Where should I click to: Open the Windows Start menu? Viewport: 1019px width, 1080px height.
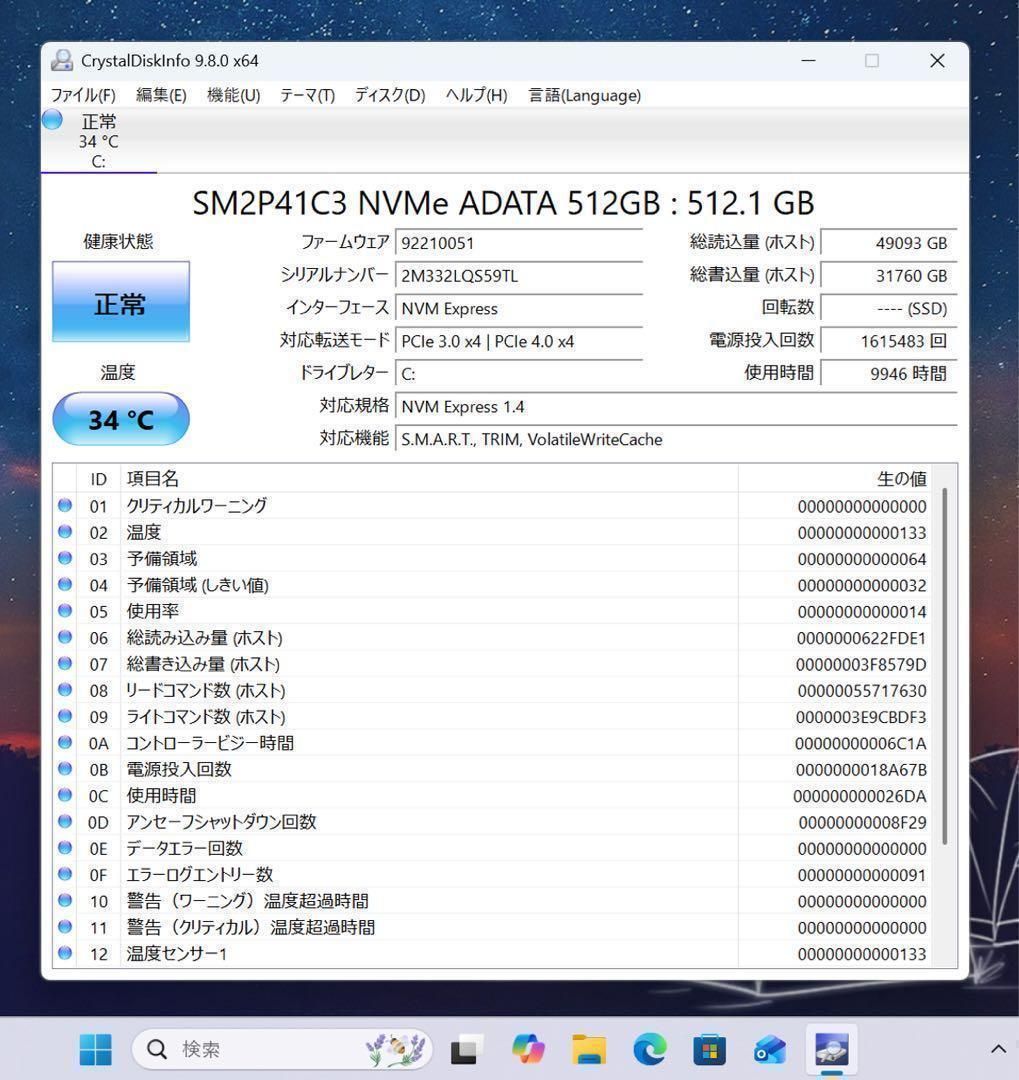coord(96,1049)
